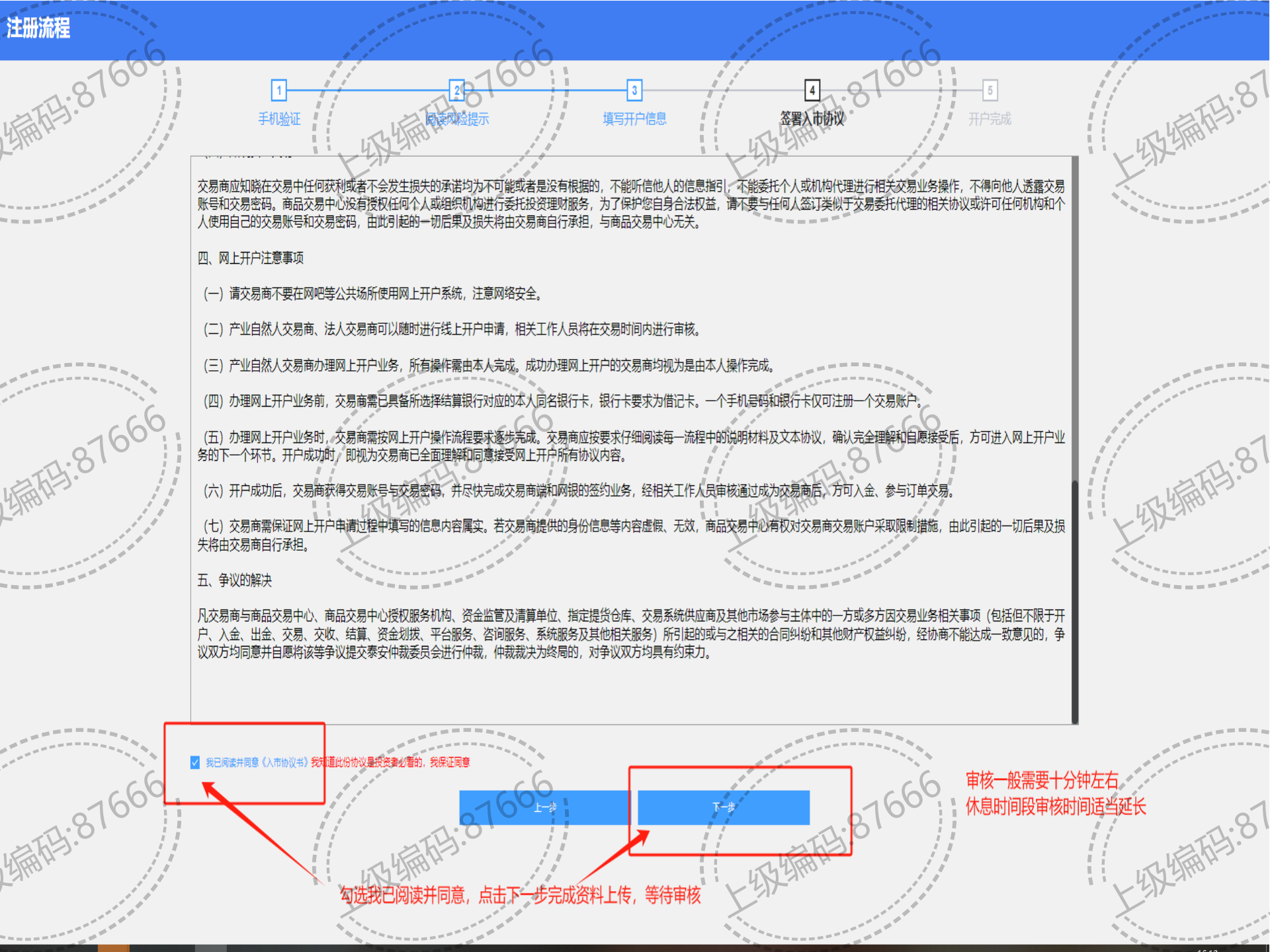Screen dimensions: 1270x952
Task: Click the step 2 number box
Action: click(x=456, y=90)
